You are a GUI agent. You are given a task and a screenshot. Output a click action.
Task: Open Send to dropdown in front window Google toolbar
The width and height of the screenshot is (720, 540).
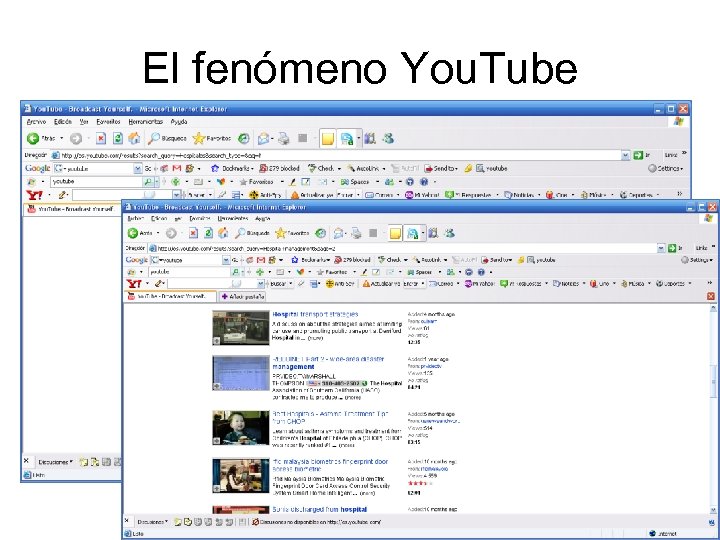[496, 260]
